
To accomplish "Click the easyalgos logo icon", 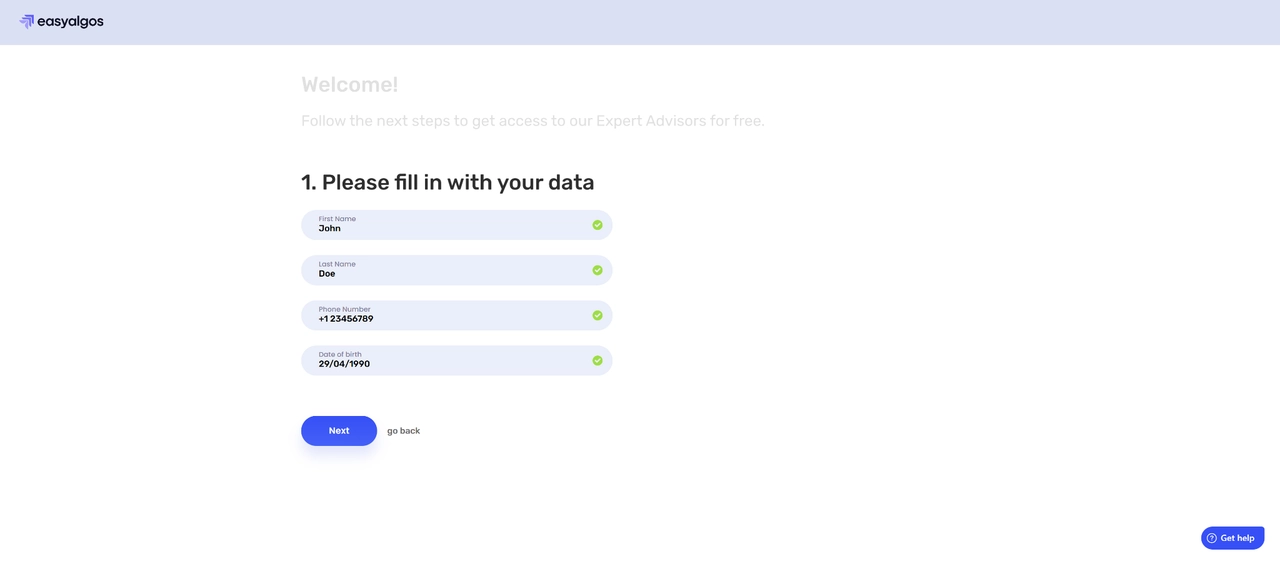I will click(x=27, y=21).
